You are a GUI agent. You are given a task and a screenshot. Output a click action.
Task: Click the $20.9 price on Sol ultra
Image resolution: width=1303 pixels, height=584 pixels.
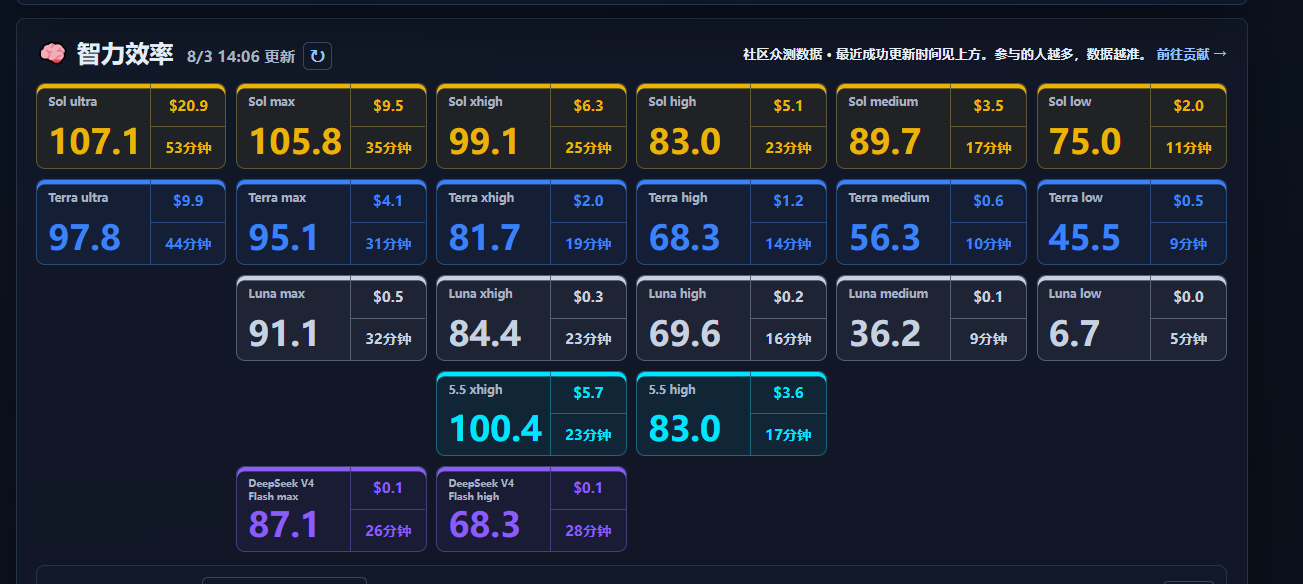coord(188,106)
